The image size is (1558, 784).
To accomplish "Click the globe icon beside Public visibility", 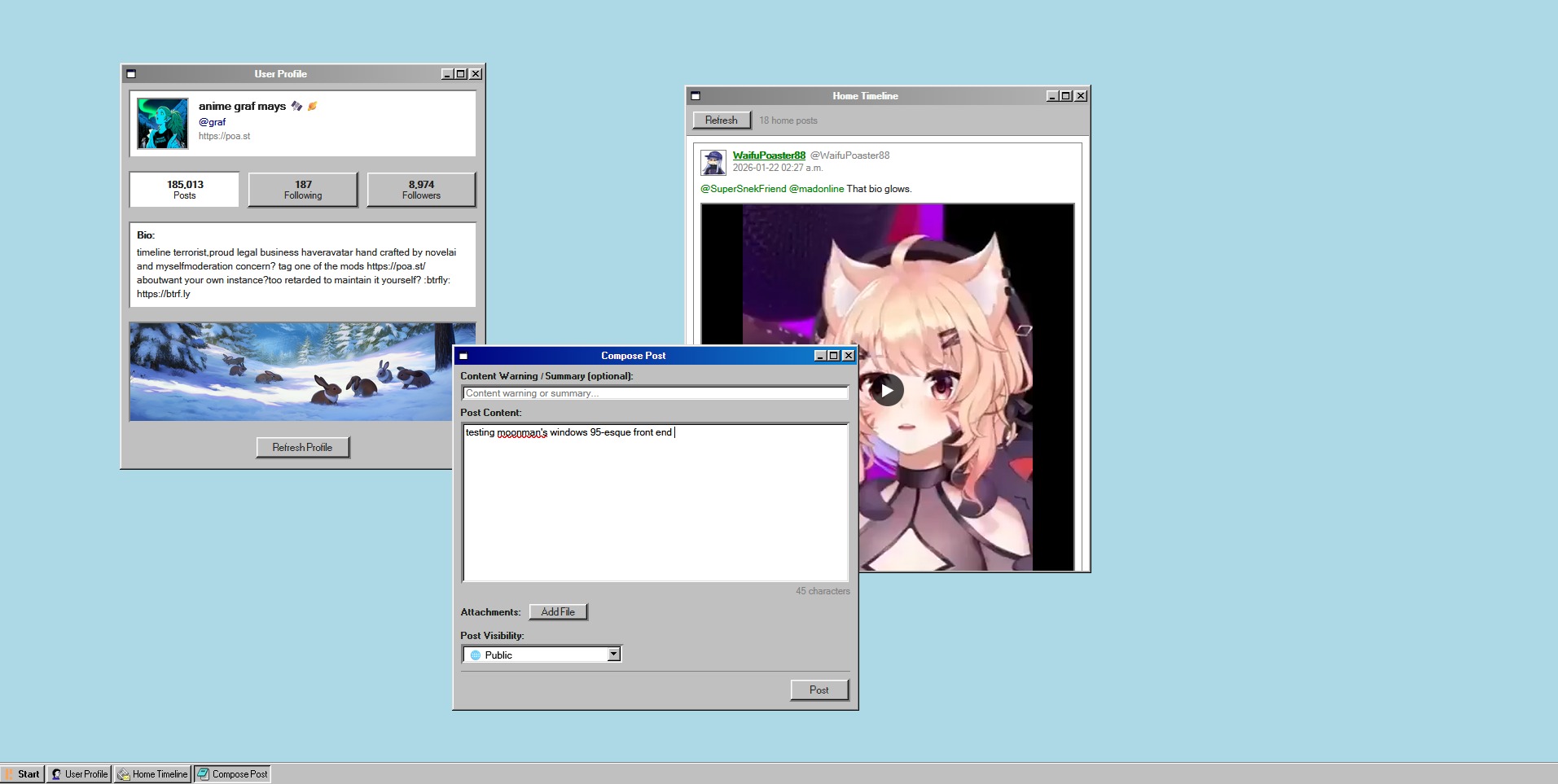I will [x=475, y=655].
